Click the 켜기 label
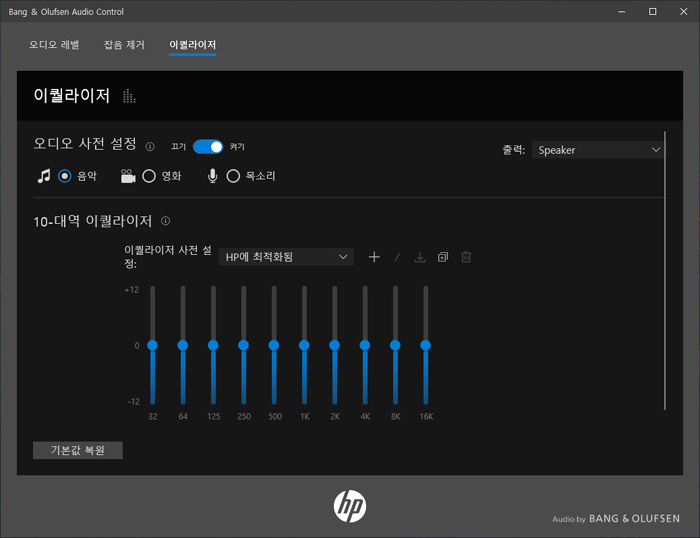Viewport: 700px width, 538px height. click(237, 146)
